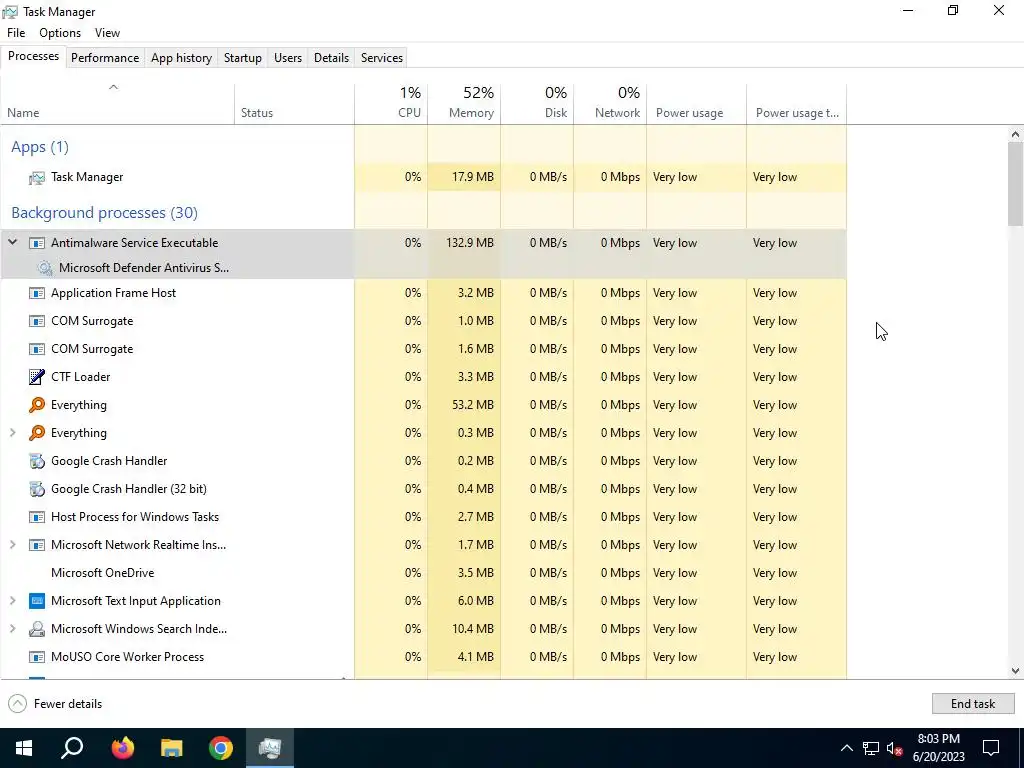1024x768 pixels.
Task: Switch to the Details tab
Action: tap(331, 57)
